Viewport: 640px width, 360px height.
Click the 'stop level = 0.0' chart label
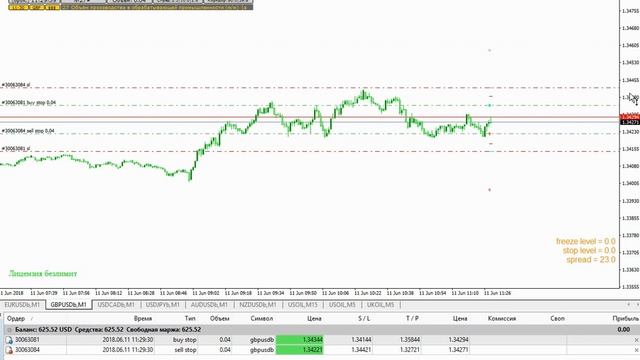[x=589, y=251]
